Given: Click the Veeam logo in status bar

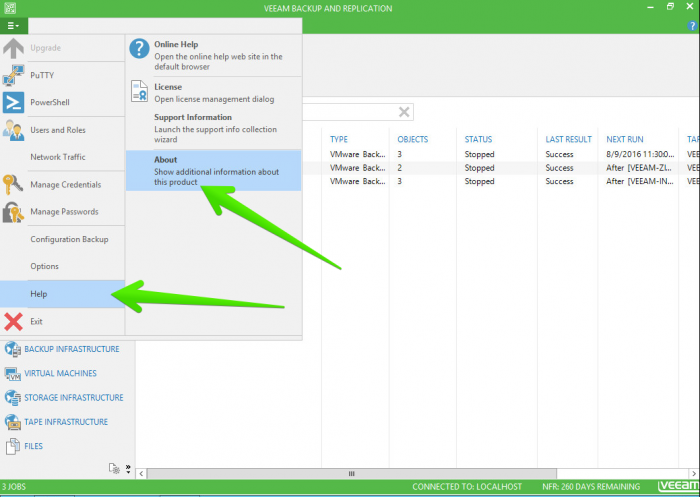Looking at the screenshot, I should [678, 486].
